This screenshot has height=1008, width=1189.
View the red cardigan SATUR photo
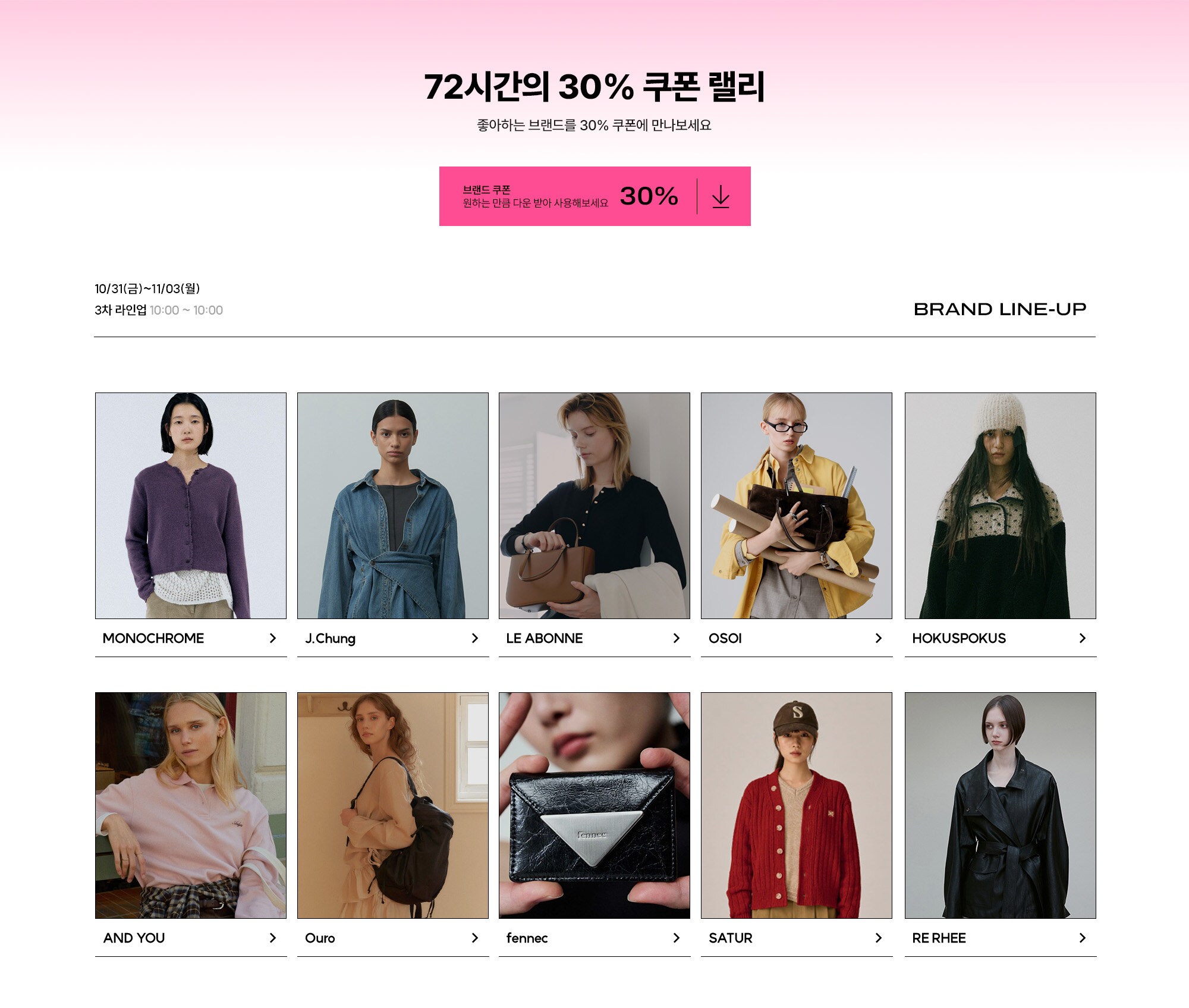(x=797, y=805)
